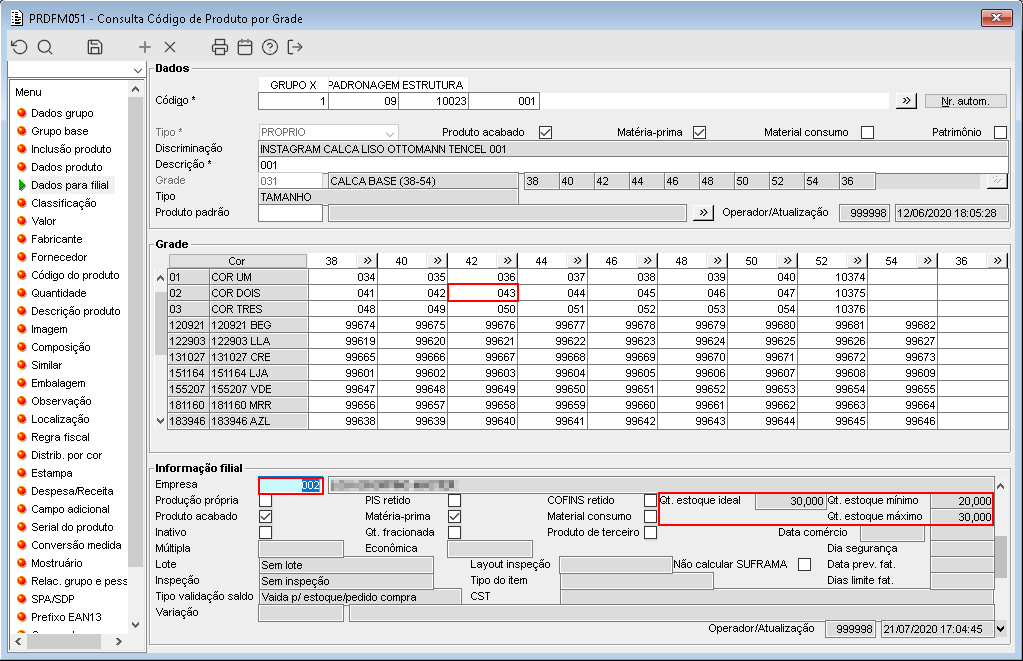Open the dropdown above the Menu list
The width and height of the screenshot is (1023, 661).
137,70
